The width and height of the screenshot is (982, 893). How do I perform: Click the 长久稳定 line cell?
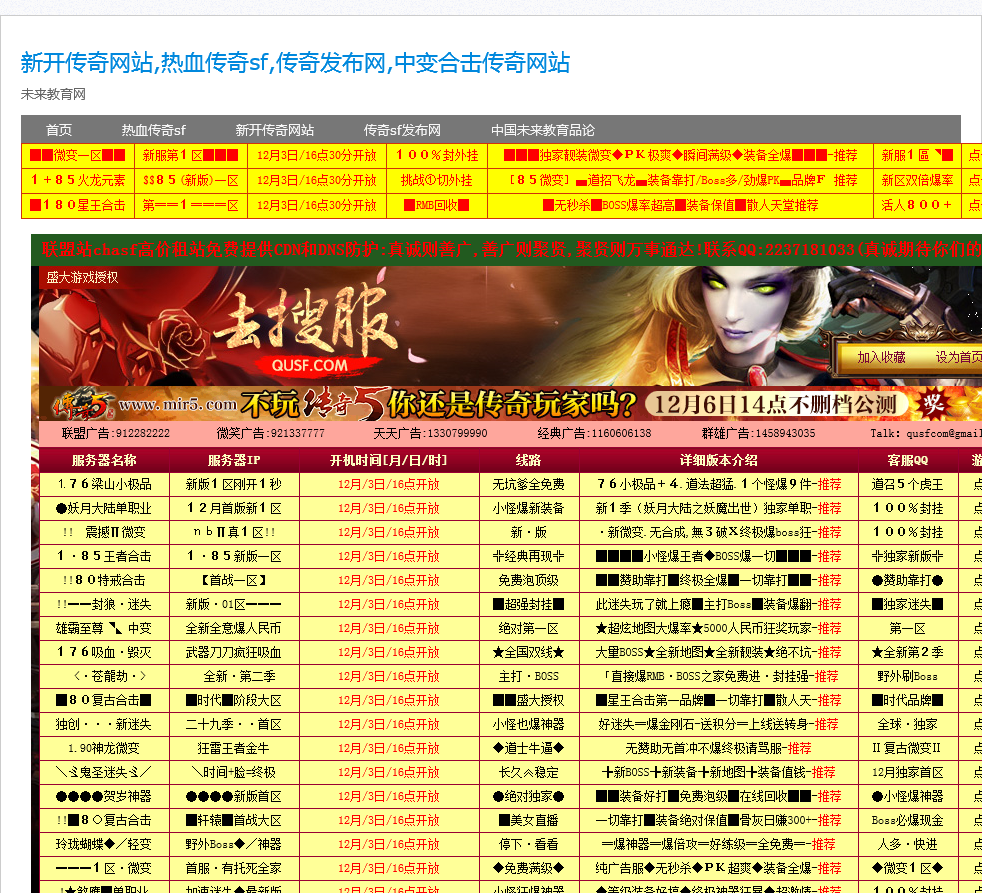click(x=528, y=772)
